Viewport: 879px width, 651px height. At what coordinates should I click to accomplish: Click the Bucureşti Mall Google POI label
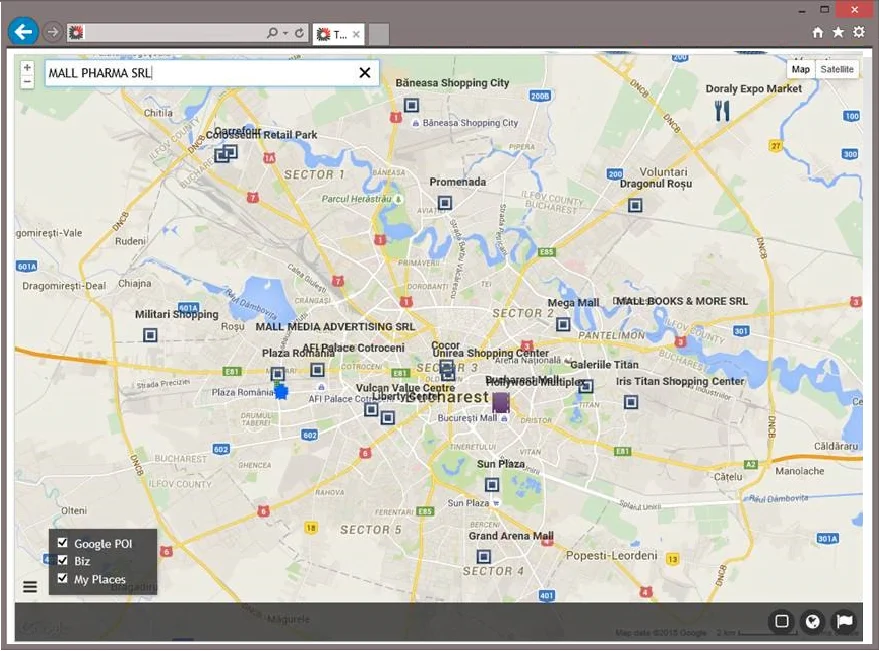coord(467,418)
